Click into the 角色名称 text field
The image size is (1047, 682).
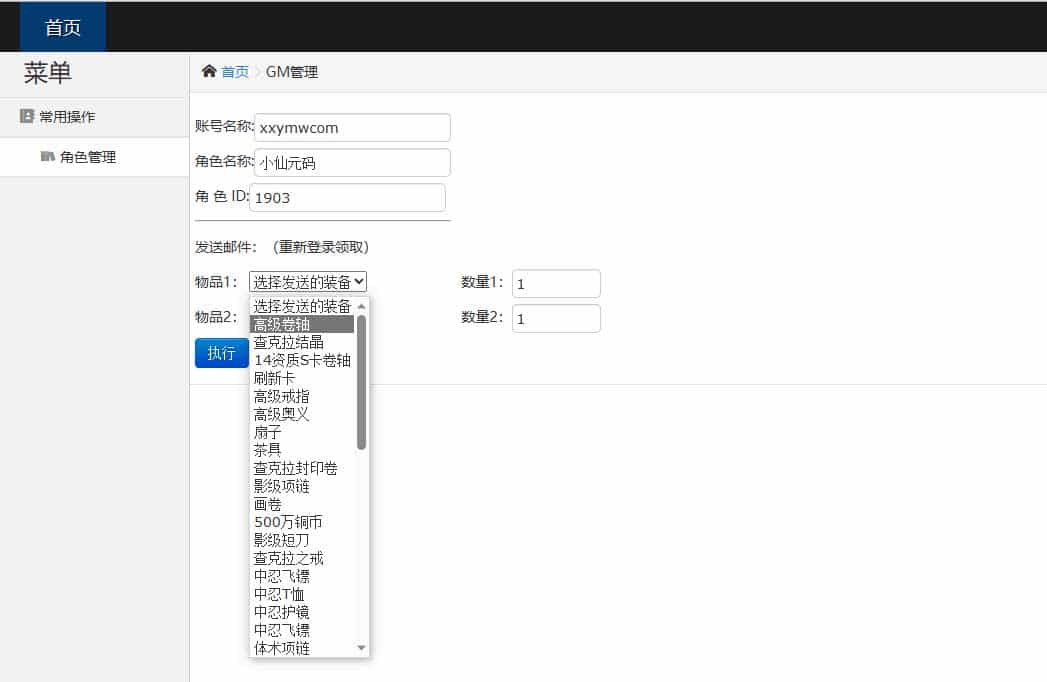[352, 163]
